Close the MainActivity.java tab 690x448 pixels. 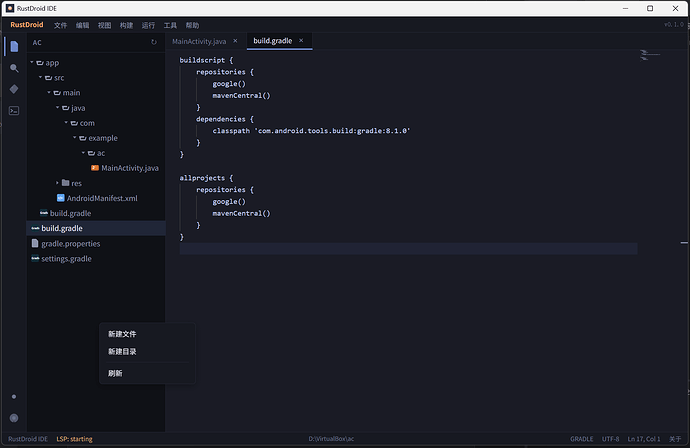tap(235, 41)
